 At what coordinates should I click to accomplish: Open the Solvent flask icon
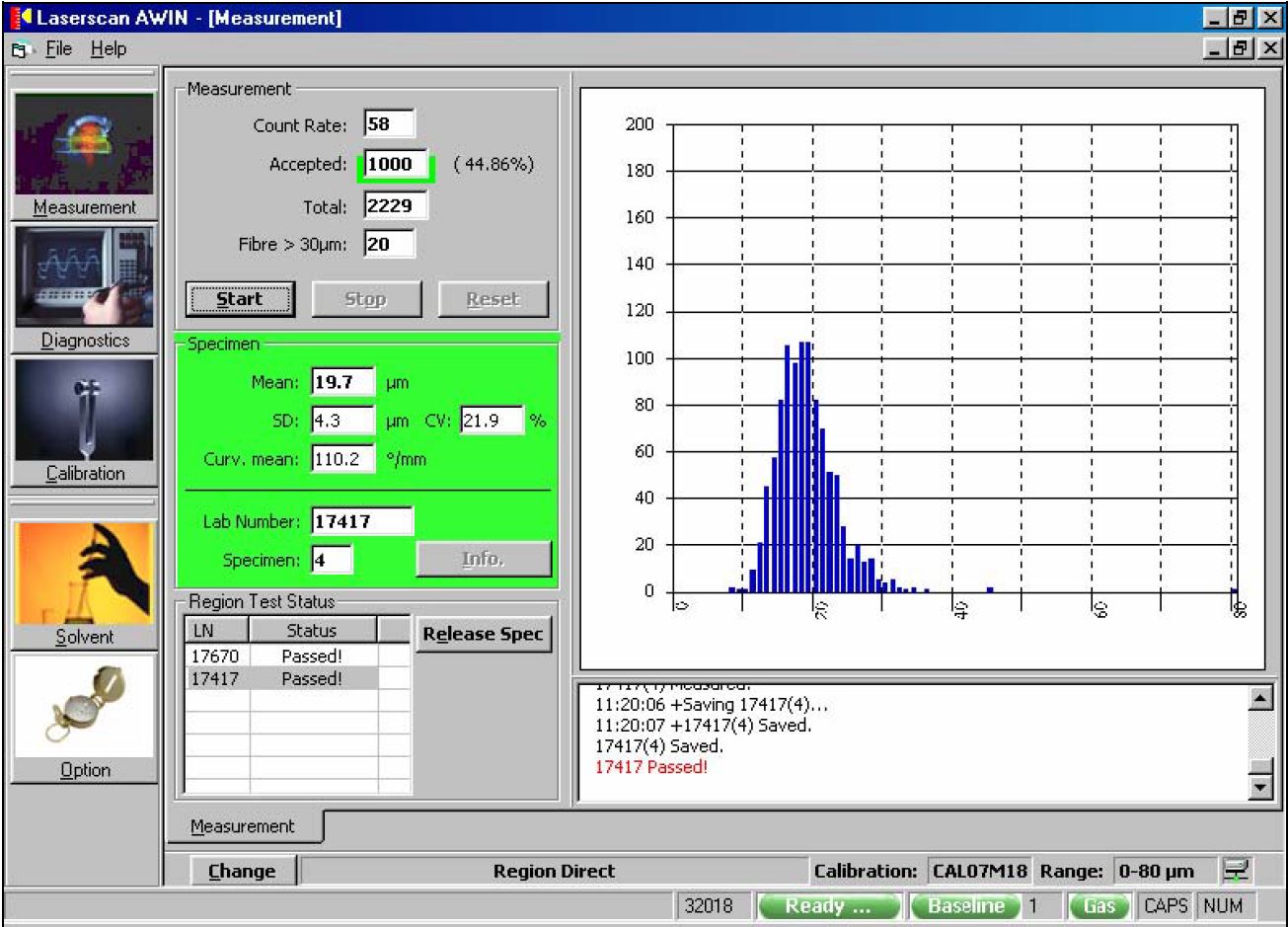click(84, 573)
